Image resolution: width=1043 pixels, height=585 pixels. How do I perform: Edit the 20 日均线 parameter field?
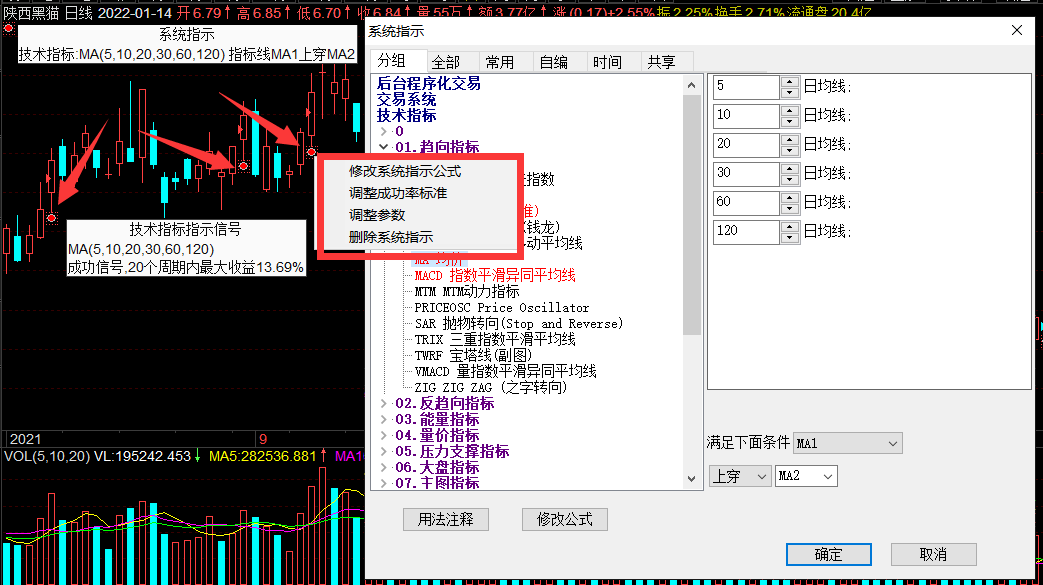[746, 144]
